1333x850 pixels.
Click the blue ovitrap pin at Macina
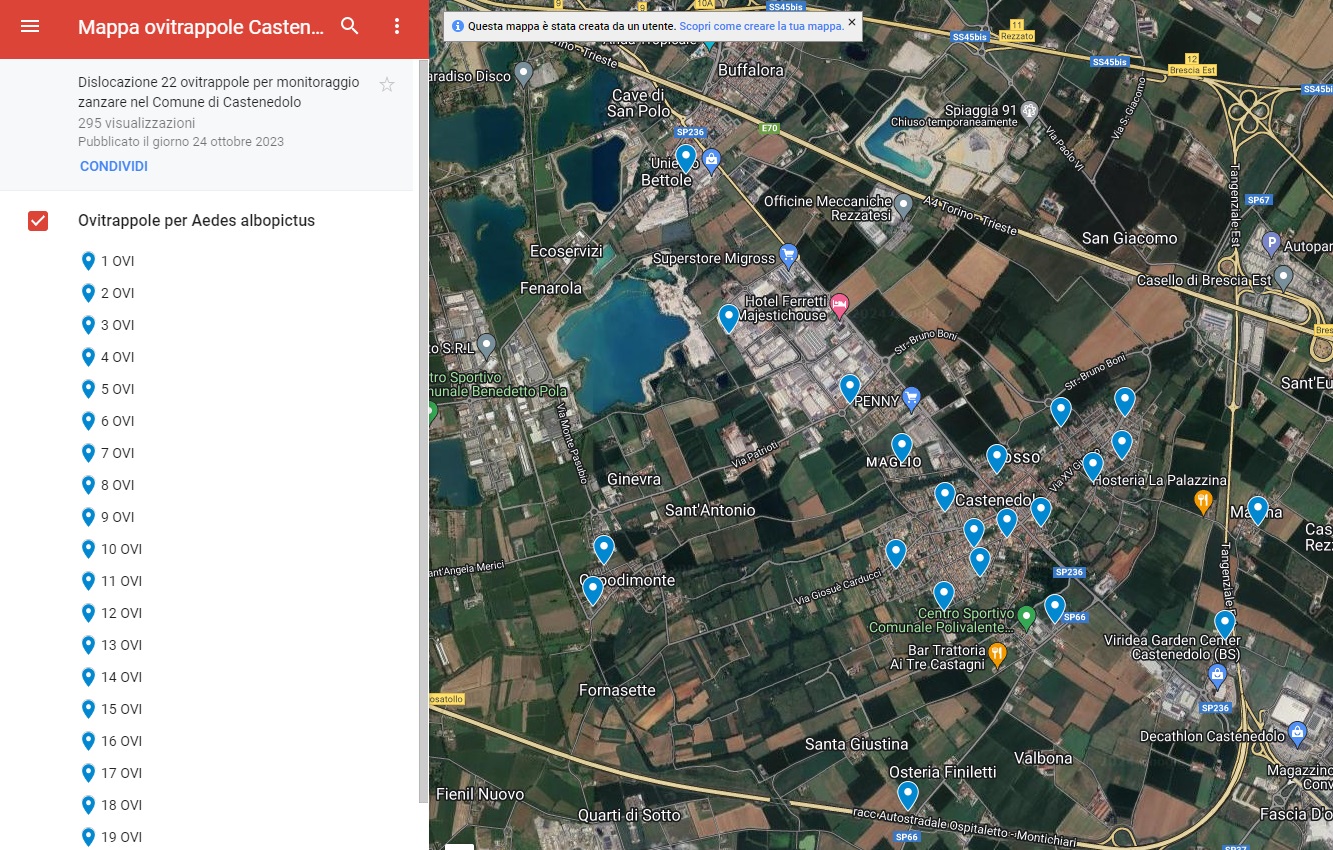coord(1258,511)
